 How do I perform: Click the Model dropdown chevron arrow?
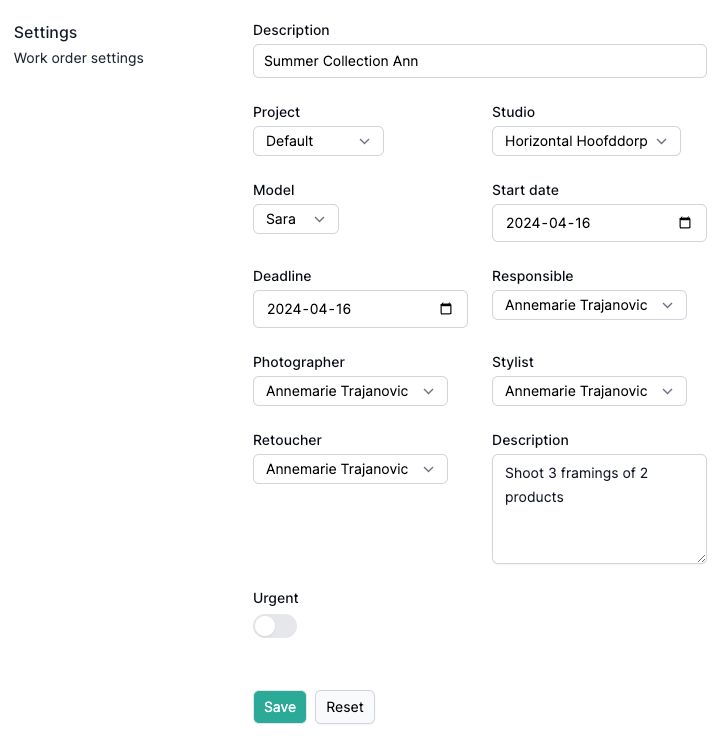click(319, 219)
